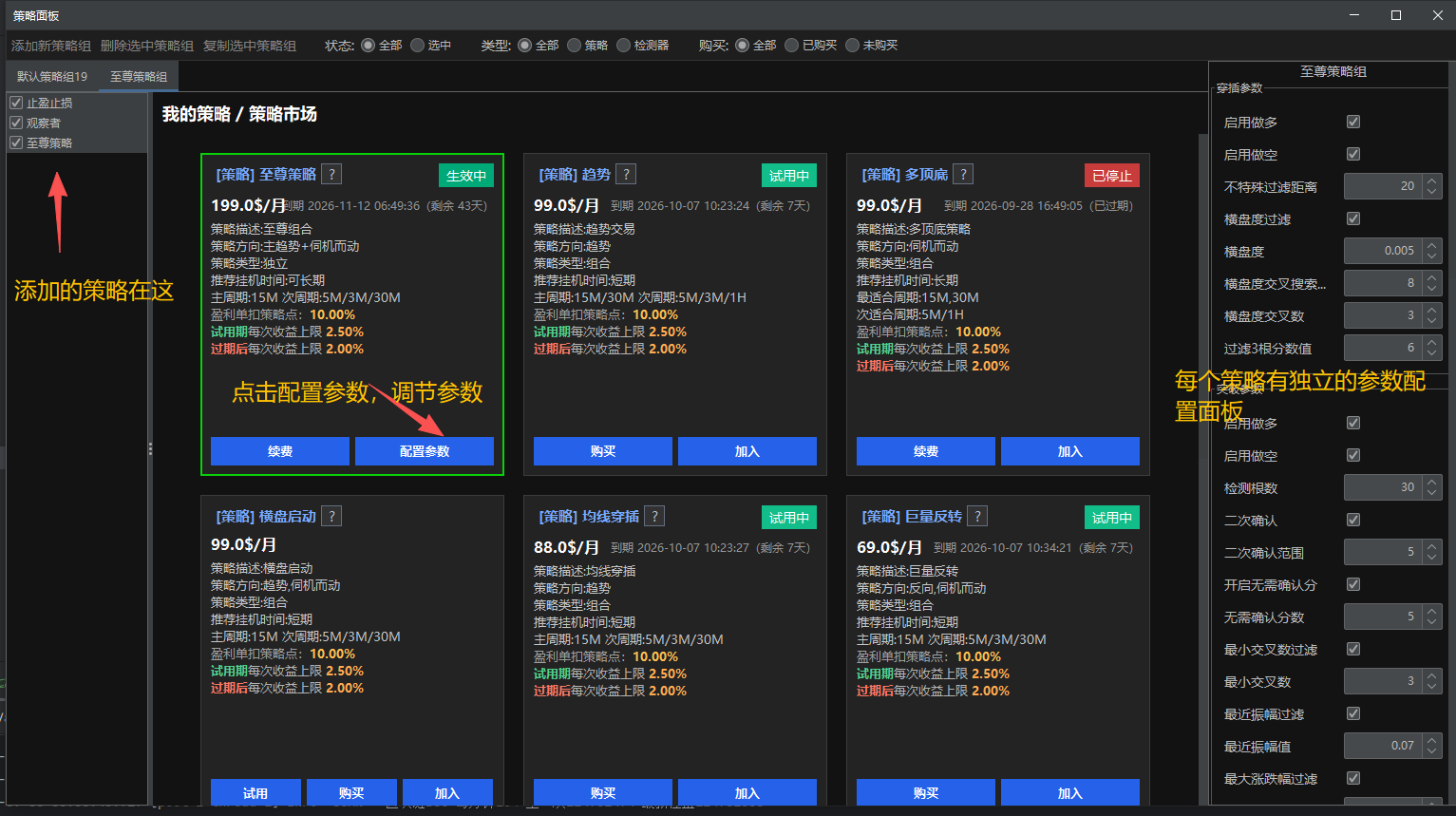Toggle the 横盘度过滤 checkbox

click(1353, 218)
